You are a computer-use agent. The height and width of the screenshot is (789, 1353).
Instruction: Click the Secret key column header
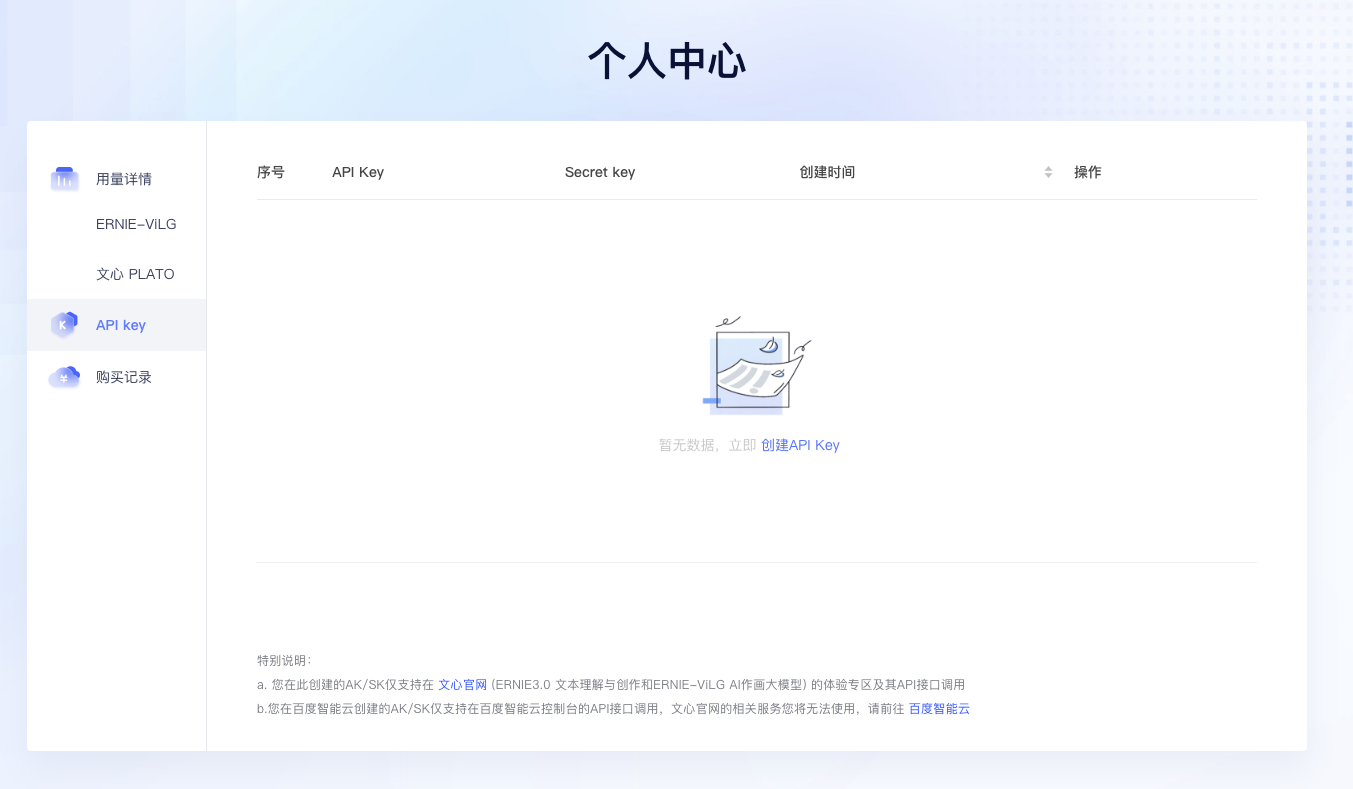point(600,172)
